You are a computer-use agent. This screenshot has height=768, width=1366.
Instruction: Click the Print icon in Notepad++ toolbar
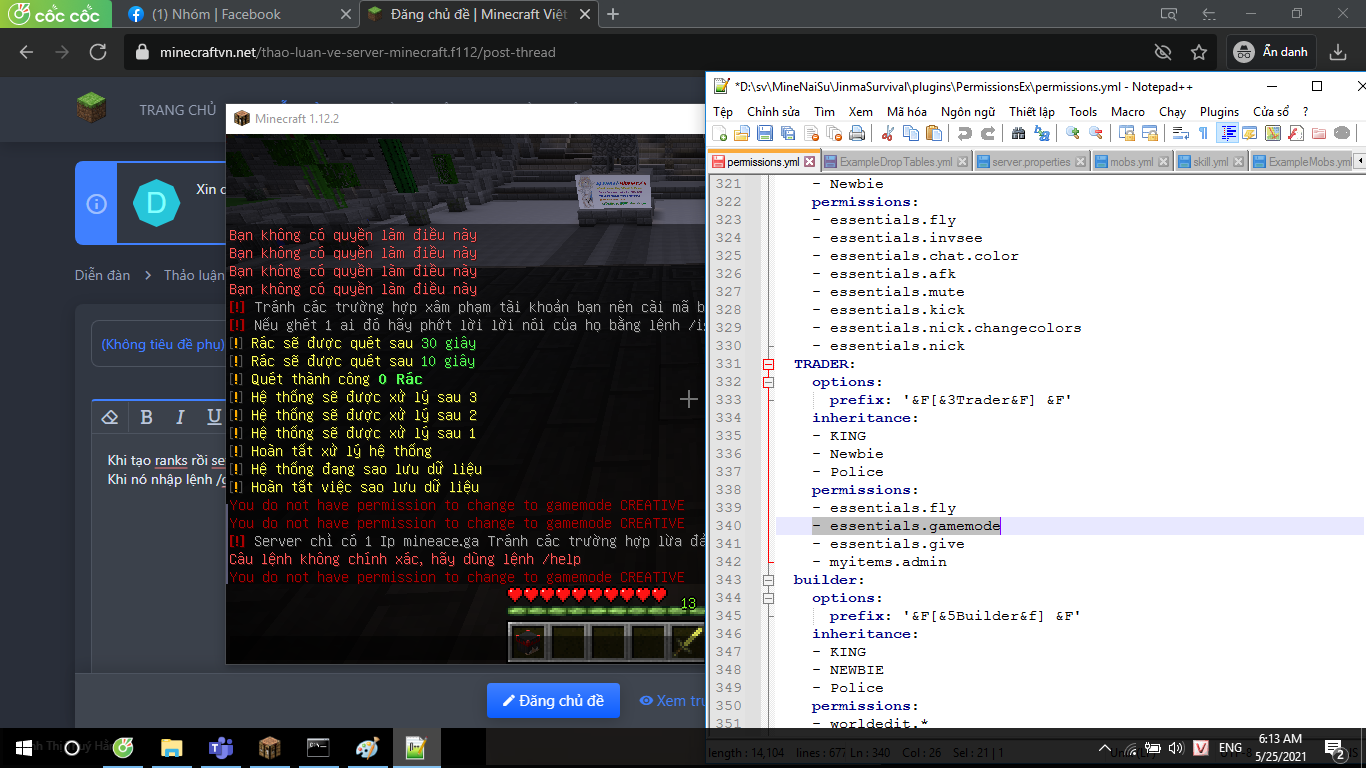click(857, 133)
